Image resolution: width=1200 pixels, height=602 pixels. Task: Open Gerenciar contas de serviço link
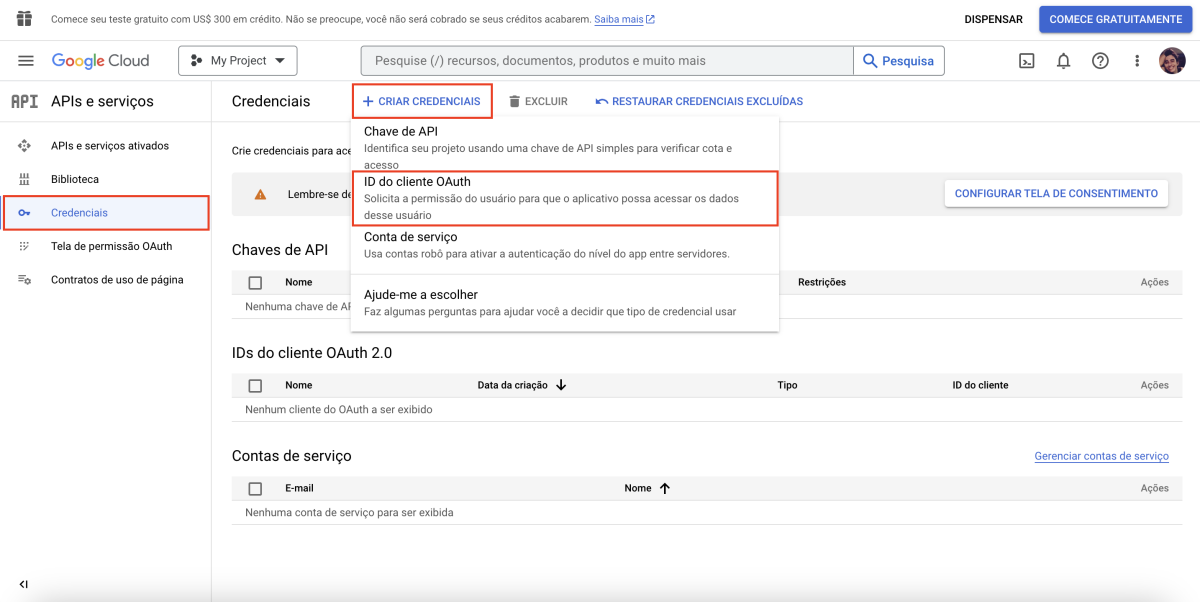[1101, 456]
